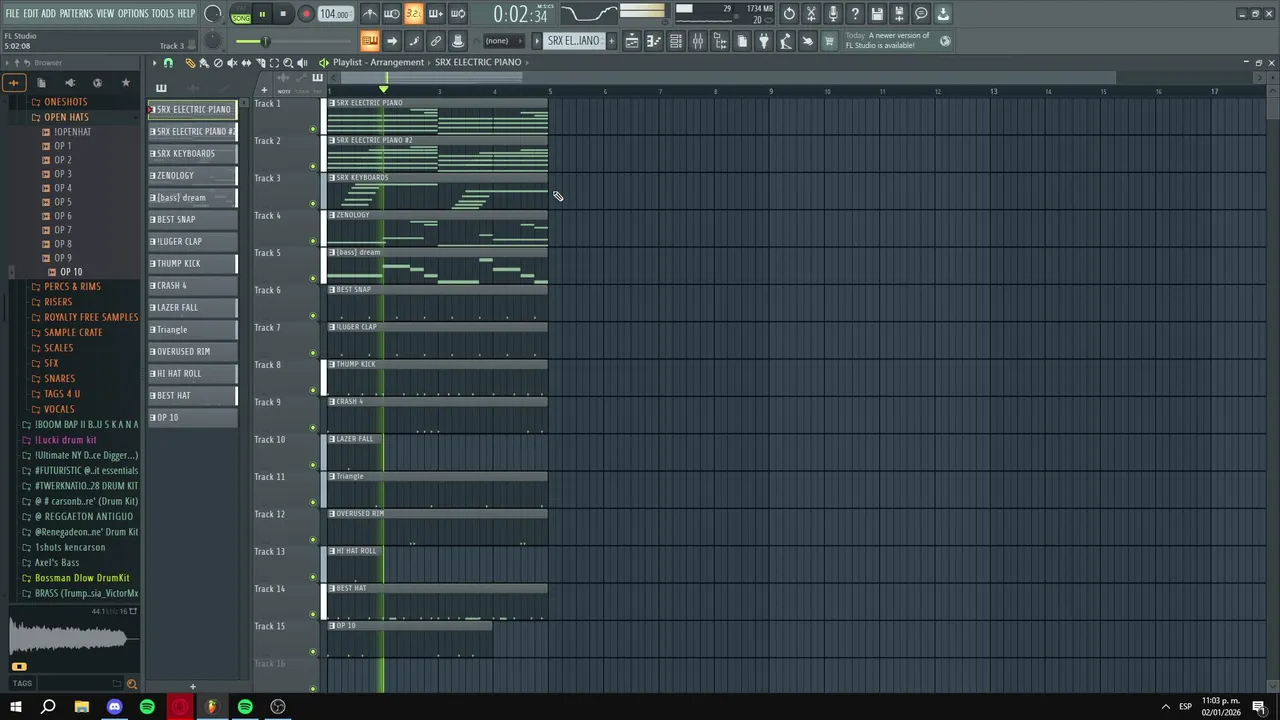
Task: Click the undo history icon
Action: (x=789, y=13)
